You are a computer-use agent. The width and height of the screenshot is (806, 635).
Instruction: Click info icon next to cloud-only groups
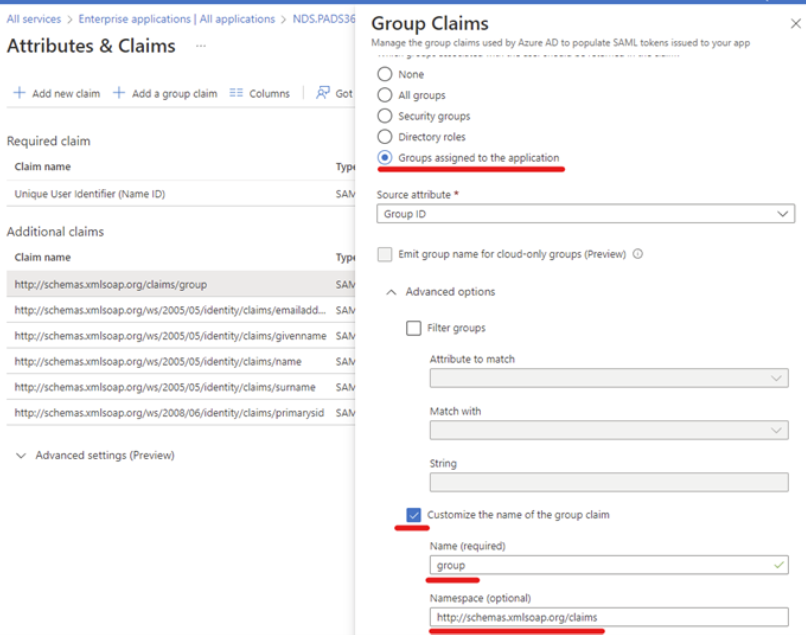pos(637,254)
